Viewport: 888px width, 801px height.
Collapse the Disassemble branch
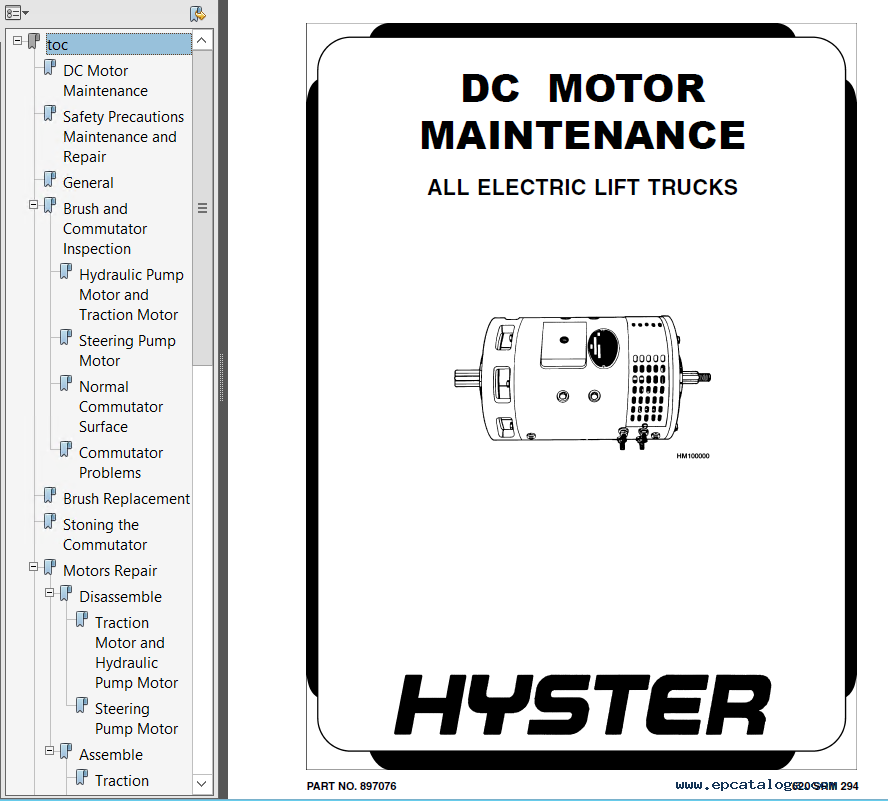[x=49, y=593]
